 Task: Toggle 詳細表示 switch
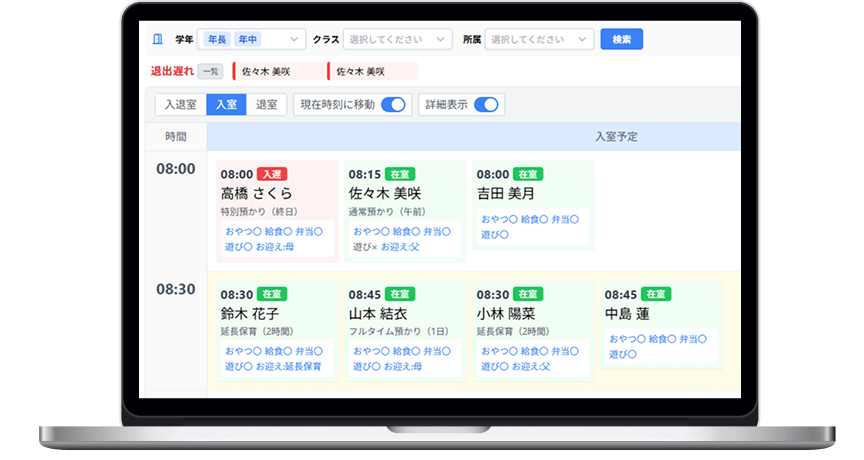486,105
